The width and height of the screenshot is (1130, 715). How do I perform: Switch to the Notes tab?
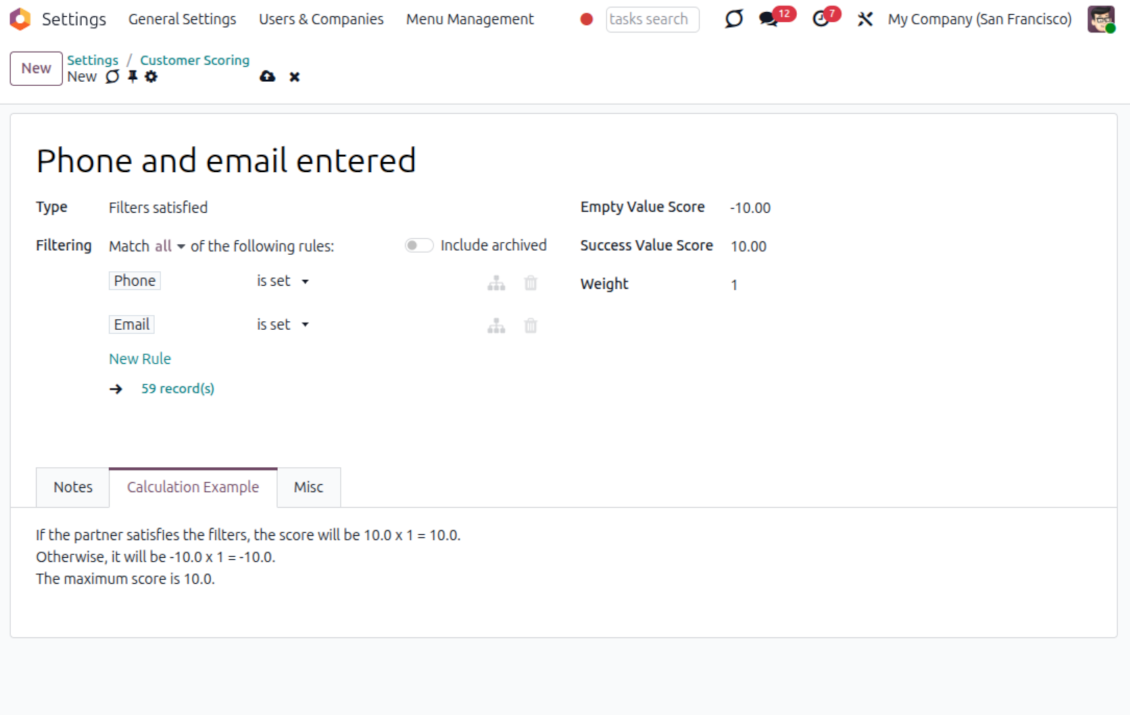click(x=73, y=487)
